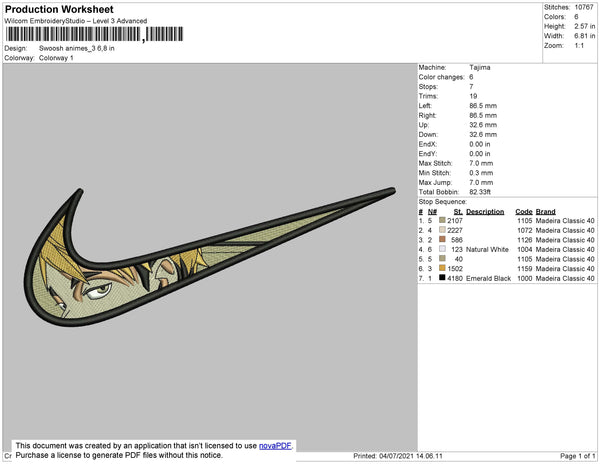Click the Machine value 'Tajima'

click(480, 67)
